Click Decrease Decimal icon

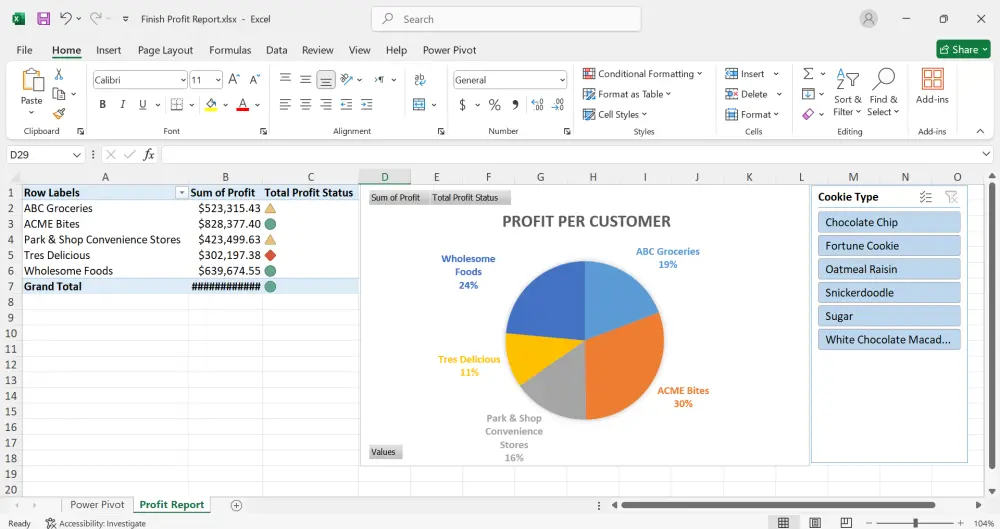pyautogui.click(x=558, y=105)
